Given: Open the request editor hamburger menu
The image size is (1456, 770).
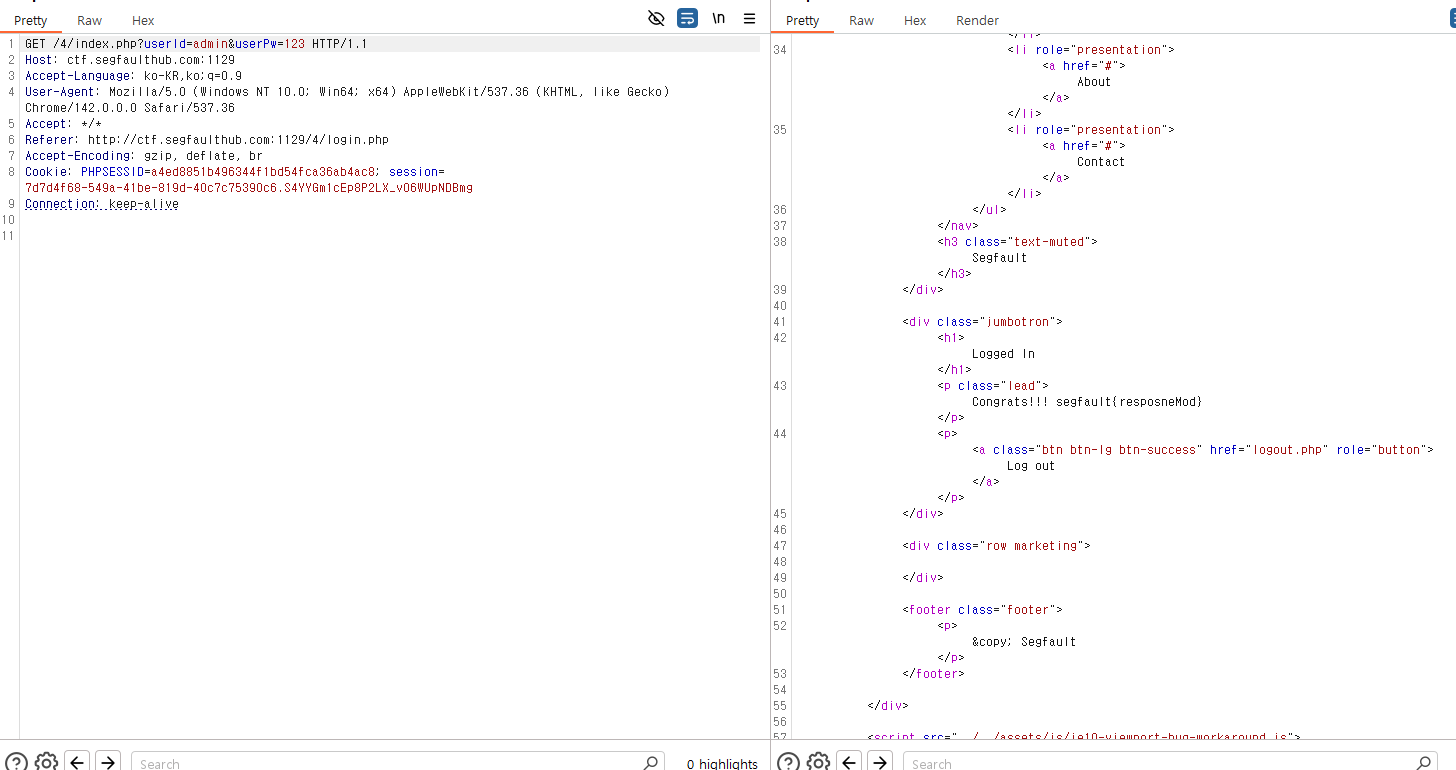Looking at the screenshot, I should click(x=749, y=19).
